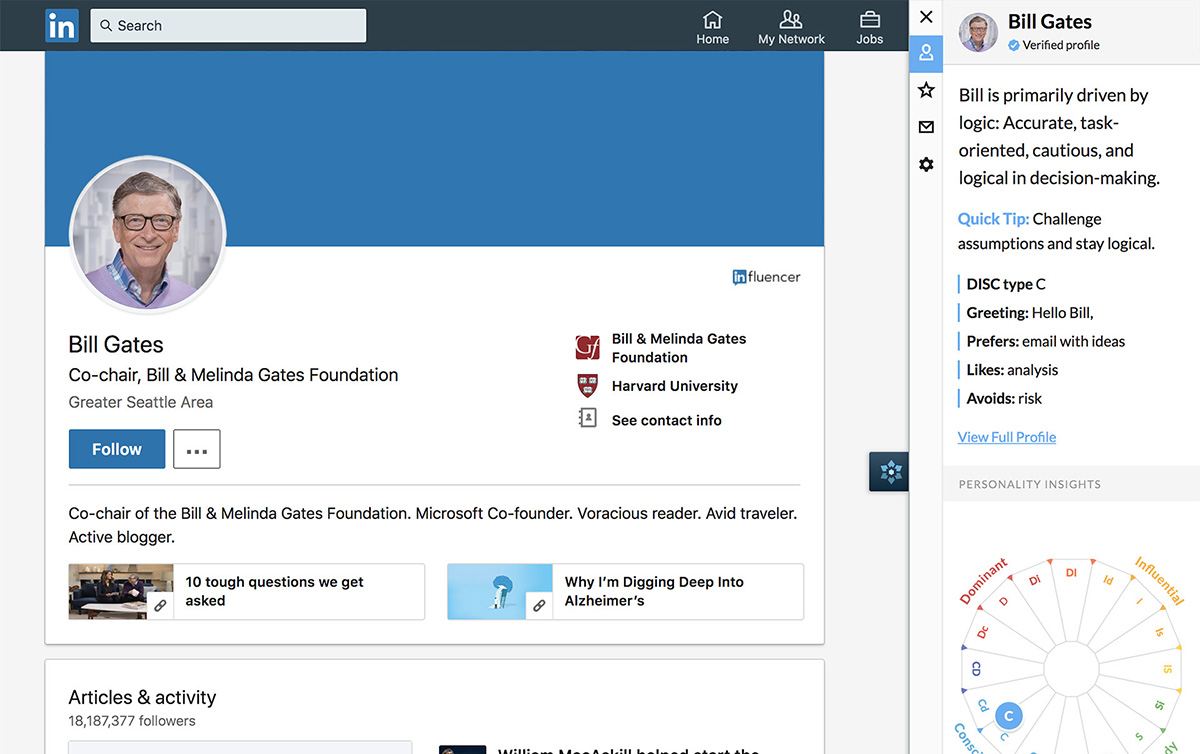Select the Di segment on DISC wheel
The height and width of the screenshot is (754, 1200).
pos(1035,579)
